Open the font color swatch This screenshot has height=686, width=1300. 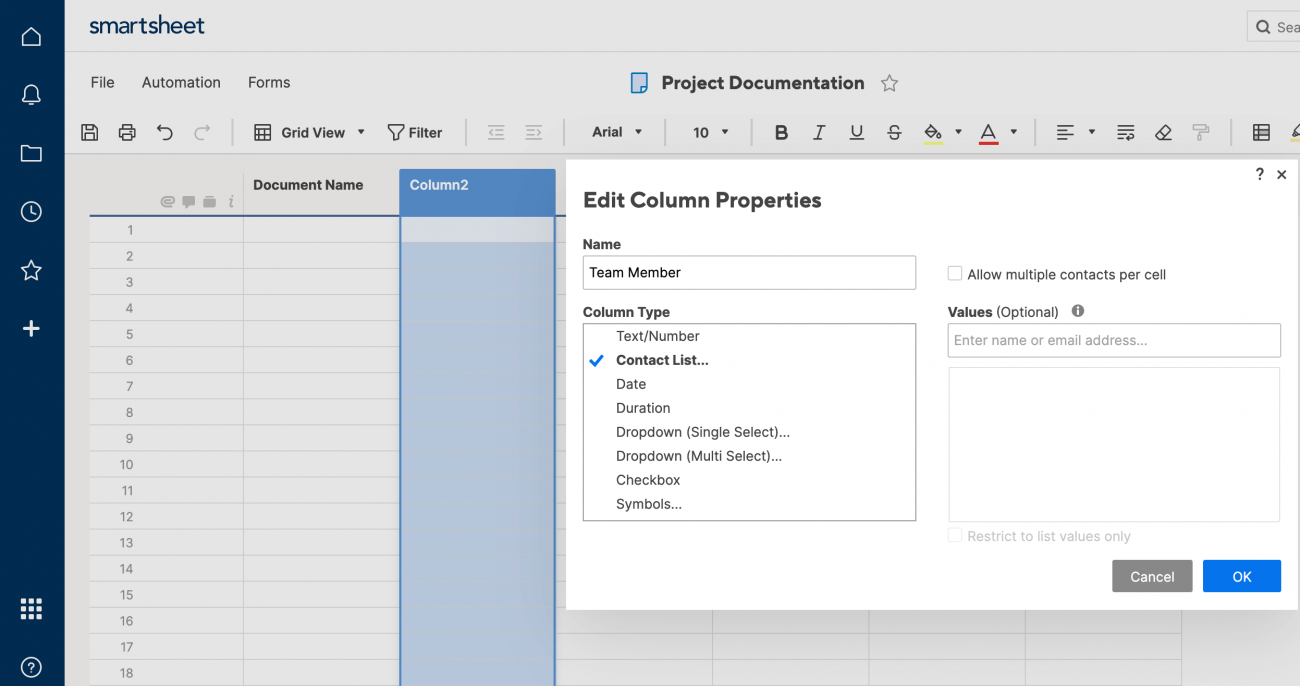(987, 131)
